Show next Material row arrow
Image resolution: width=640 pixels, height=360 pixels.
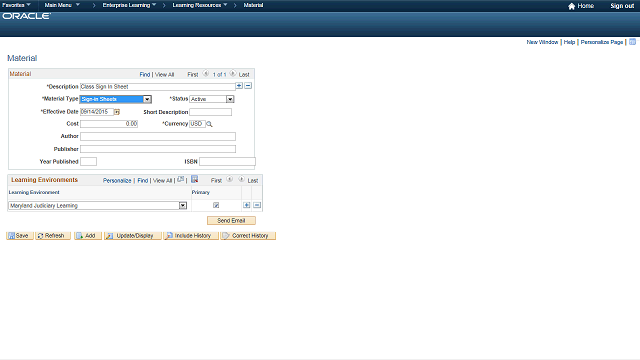tap(233, 74)
